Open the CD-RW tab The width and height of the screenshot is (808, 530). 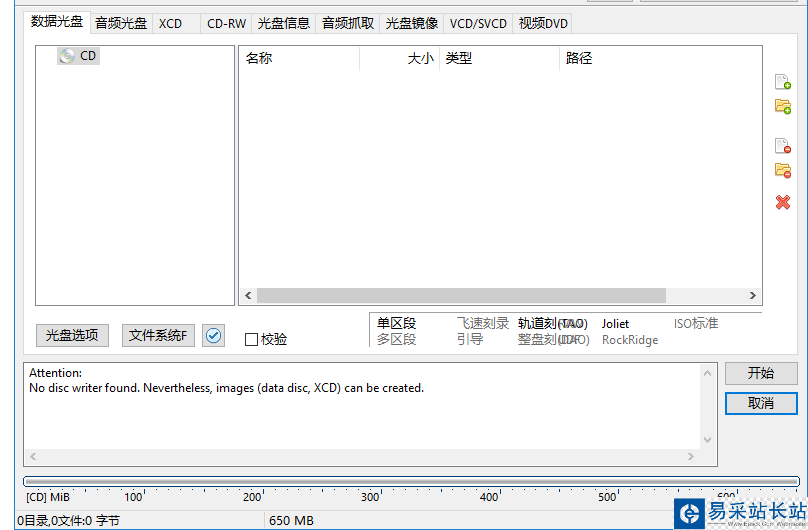226,24
